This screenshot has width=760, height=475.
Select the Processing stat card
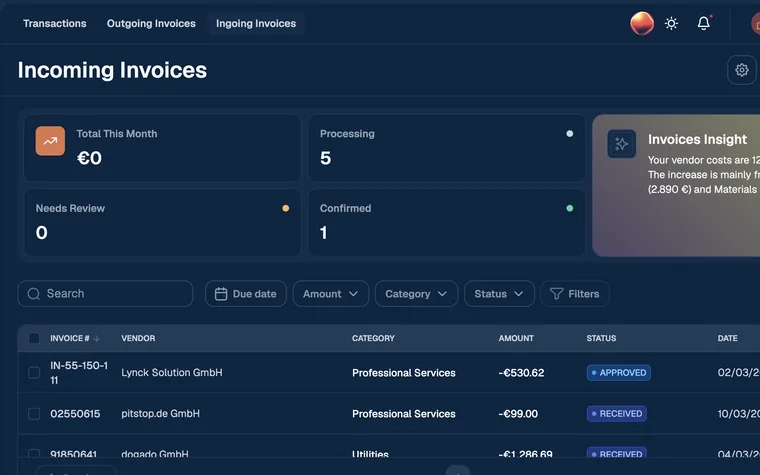point(447,148)
